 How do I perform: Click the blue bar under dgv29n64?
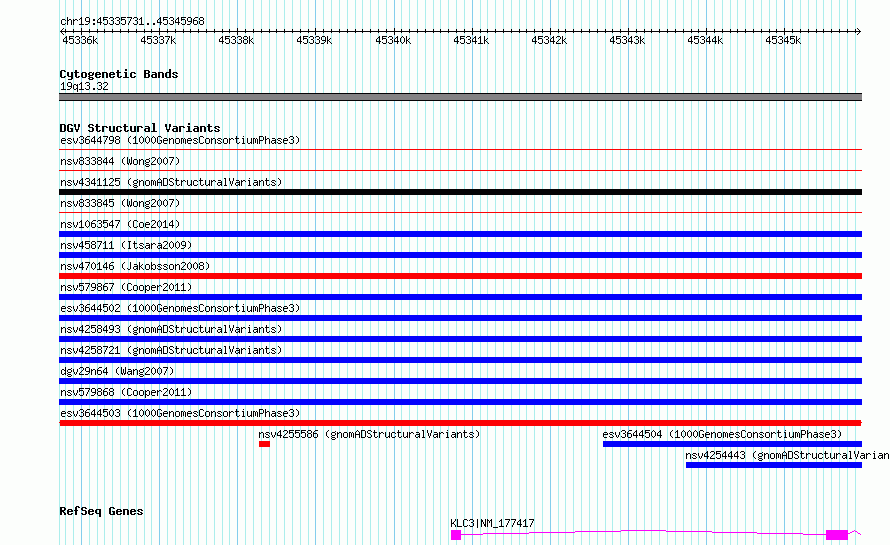460,381
